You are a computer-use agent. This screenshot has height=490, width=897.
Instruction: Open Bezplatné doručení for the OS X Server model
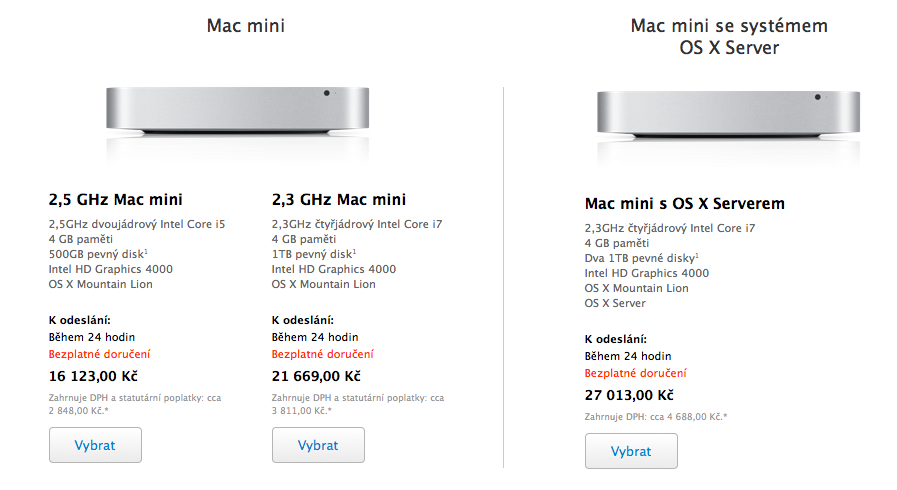pyautogui.click(x=636, y=373)
